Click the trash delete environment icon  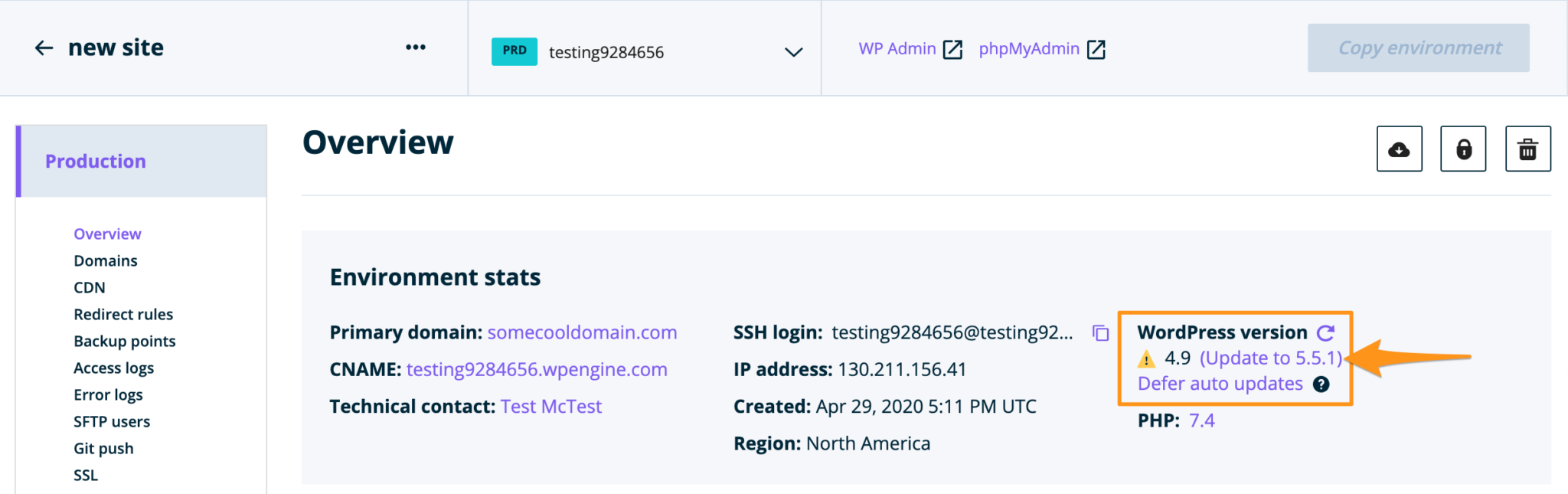(x=1527, y=149)
